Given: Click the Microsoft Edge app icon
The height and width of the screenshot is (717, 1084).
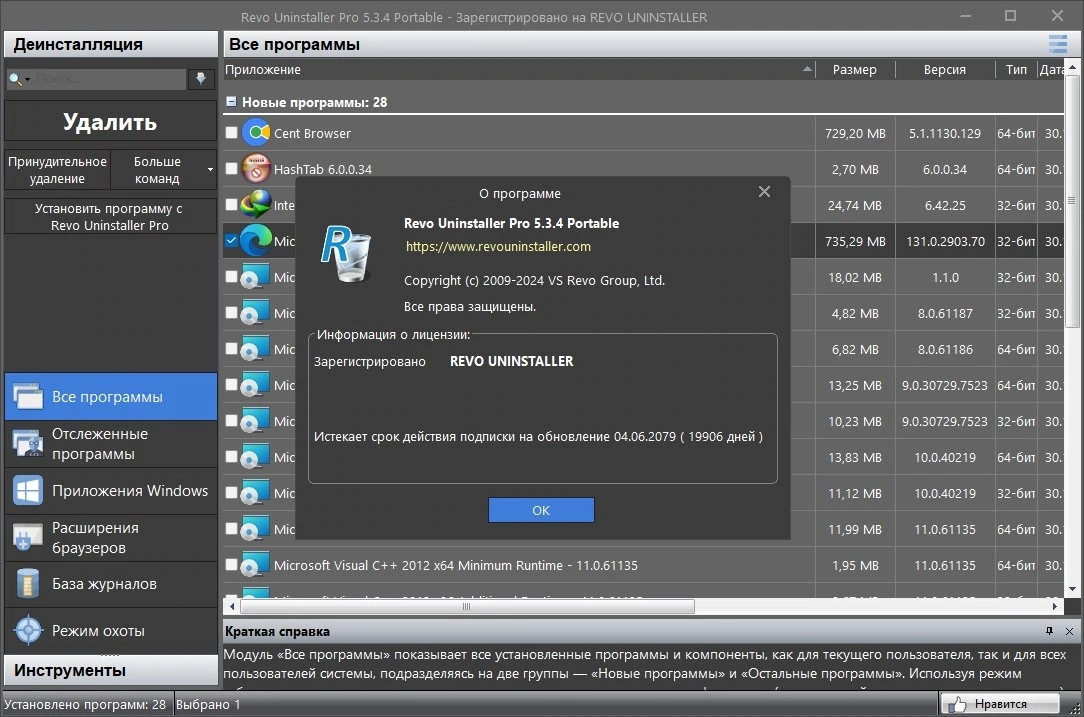Looking at the screenshot, I should pyautogui.click(x=256, y=241).
